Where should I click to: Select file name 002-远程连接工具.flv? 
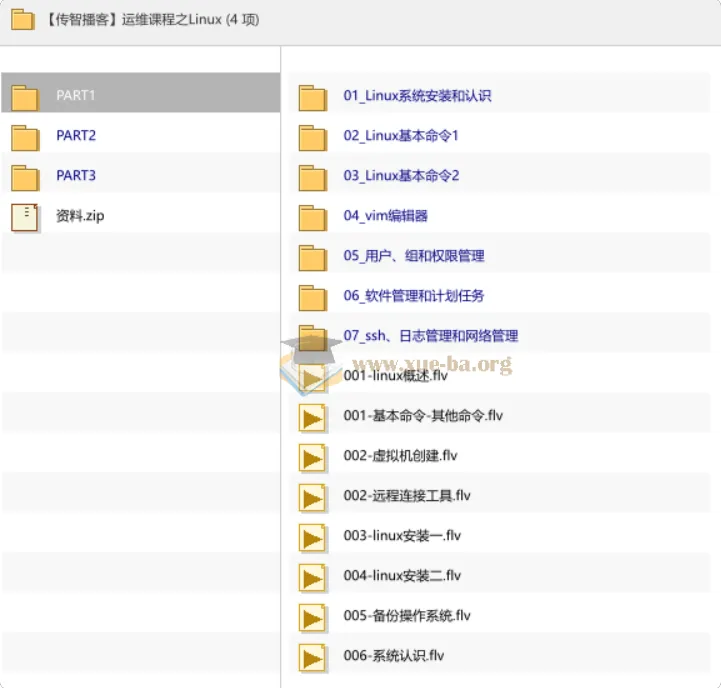click(x=407, y=496)
